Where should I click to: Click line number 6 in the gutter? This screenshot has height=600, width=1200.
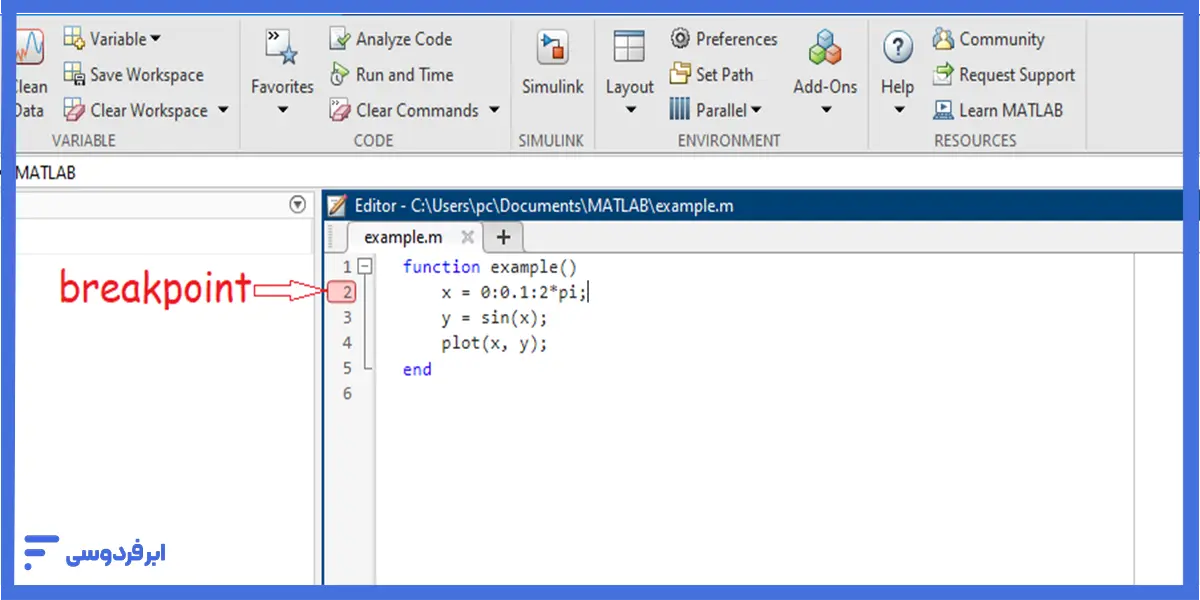pos(346,394)
